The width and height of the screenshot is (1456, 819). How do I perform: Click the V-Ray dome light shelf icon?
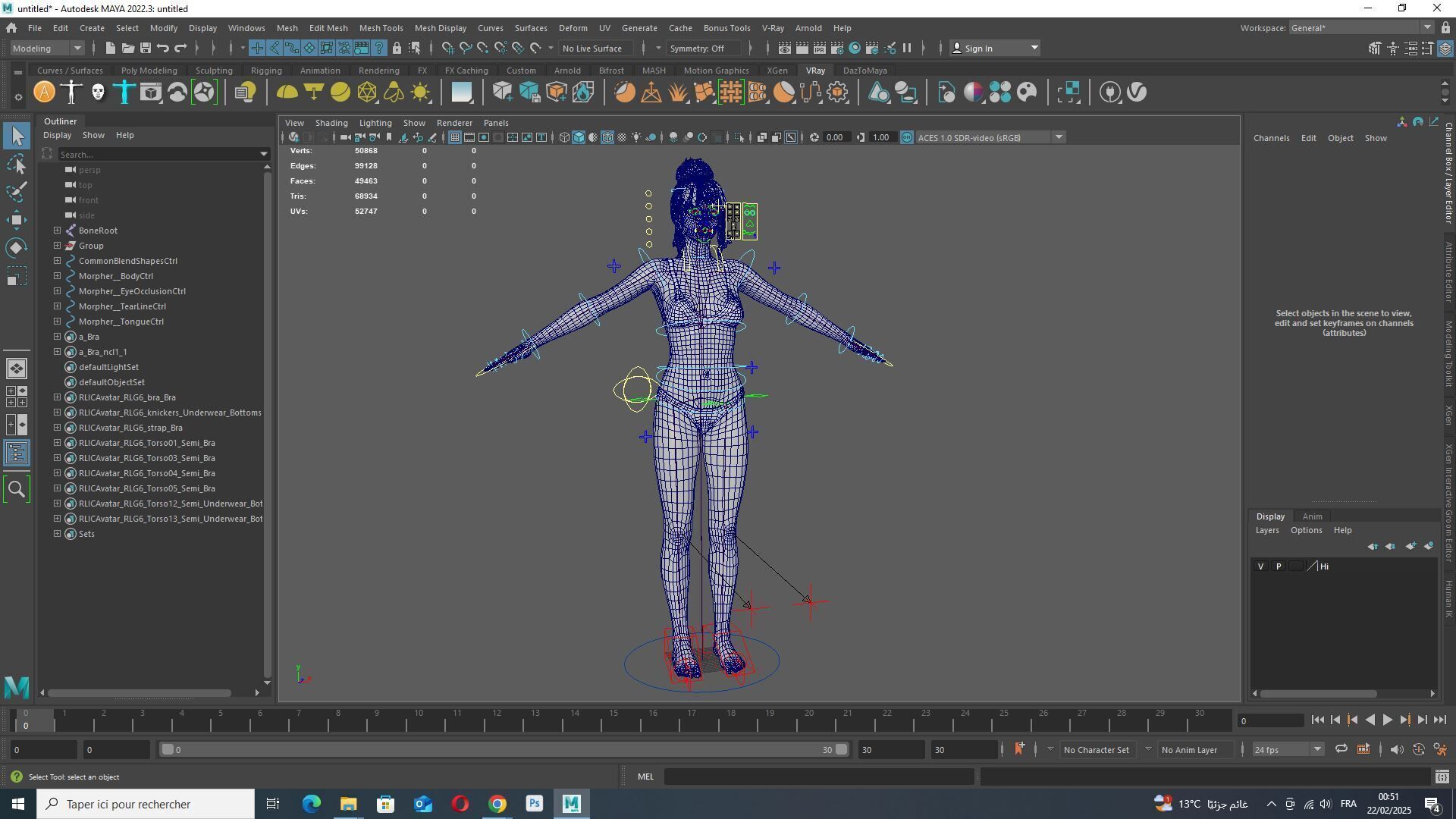(287, 93)
